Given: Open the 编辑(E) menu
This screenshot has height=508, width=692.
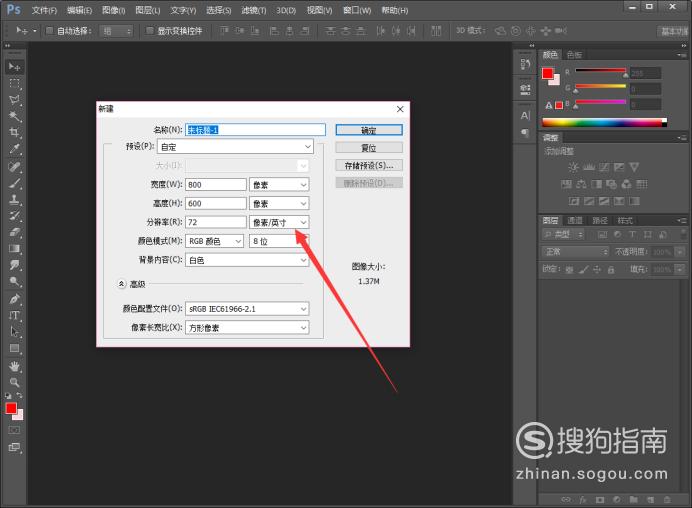Looking at the screenshot, I should tap(79, 10).
